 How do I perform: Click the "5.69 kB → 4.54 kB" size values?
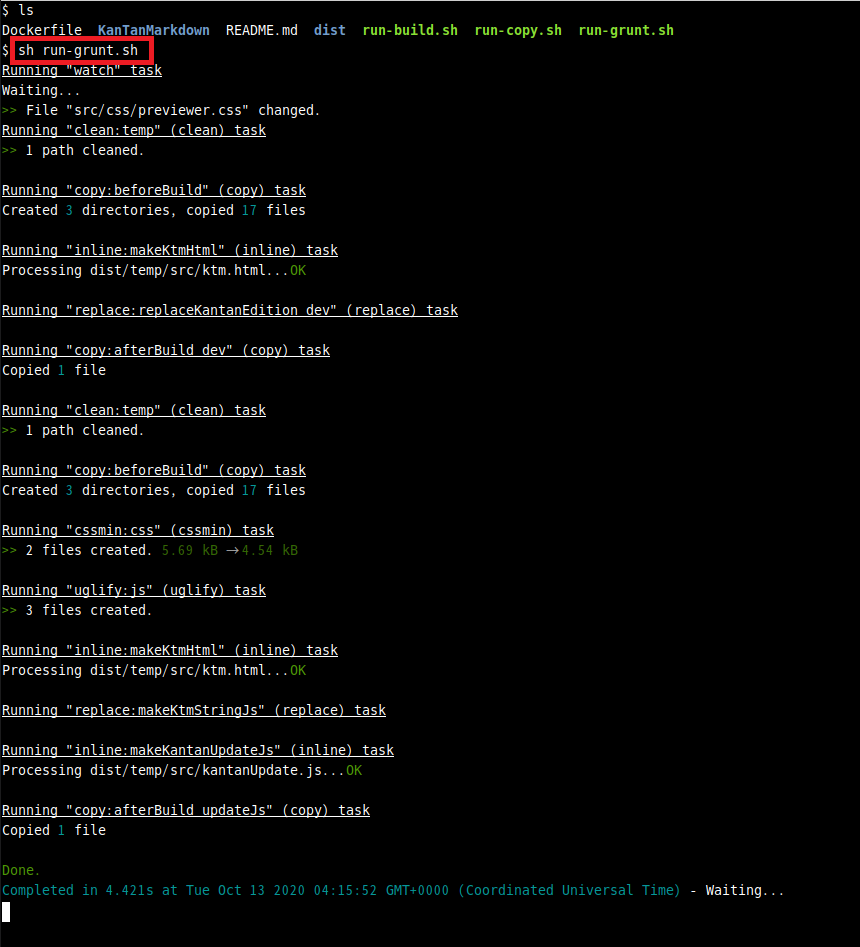pyautogui.click(x=230, y=550)
